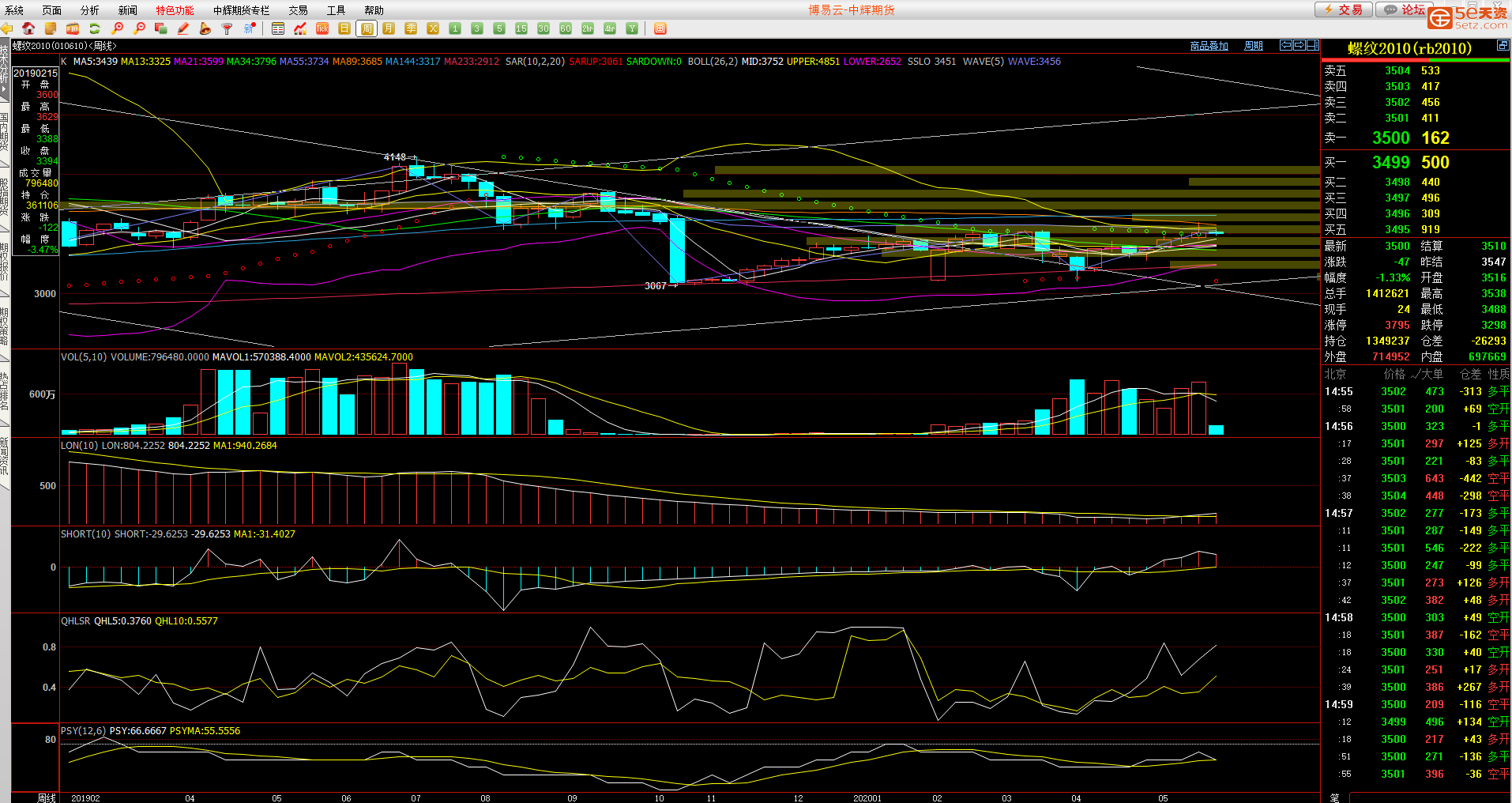
Task: Click the right arrow box above chart
Action: tap(1299, 45)
